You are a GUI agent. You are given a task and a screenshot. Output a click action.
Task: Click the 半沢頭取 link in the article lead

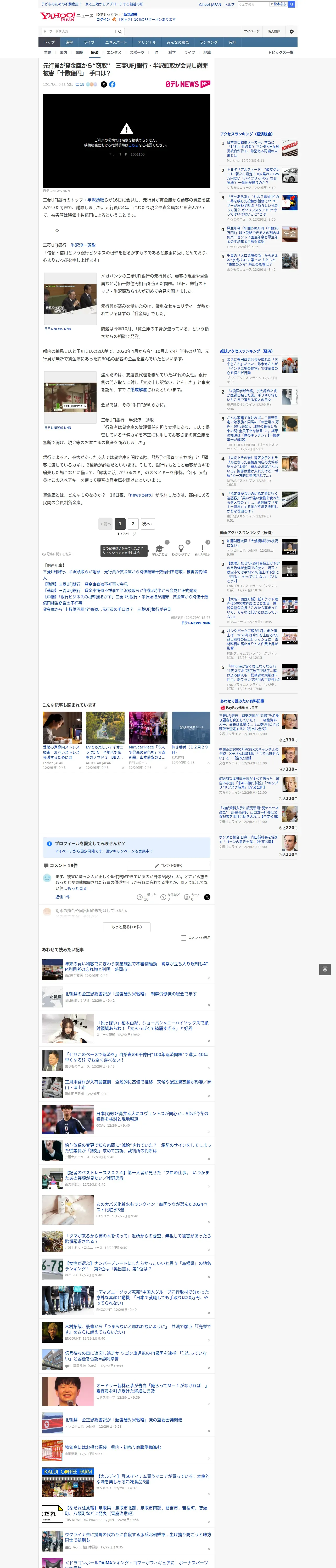pos(95,200)
